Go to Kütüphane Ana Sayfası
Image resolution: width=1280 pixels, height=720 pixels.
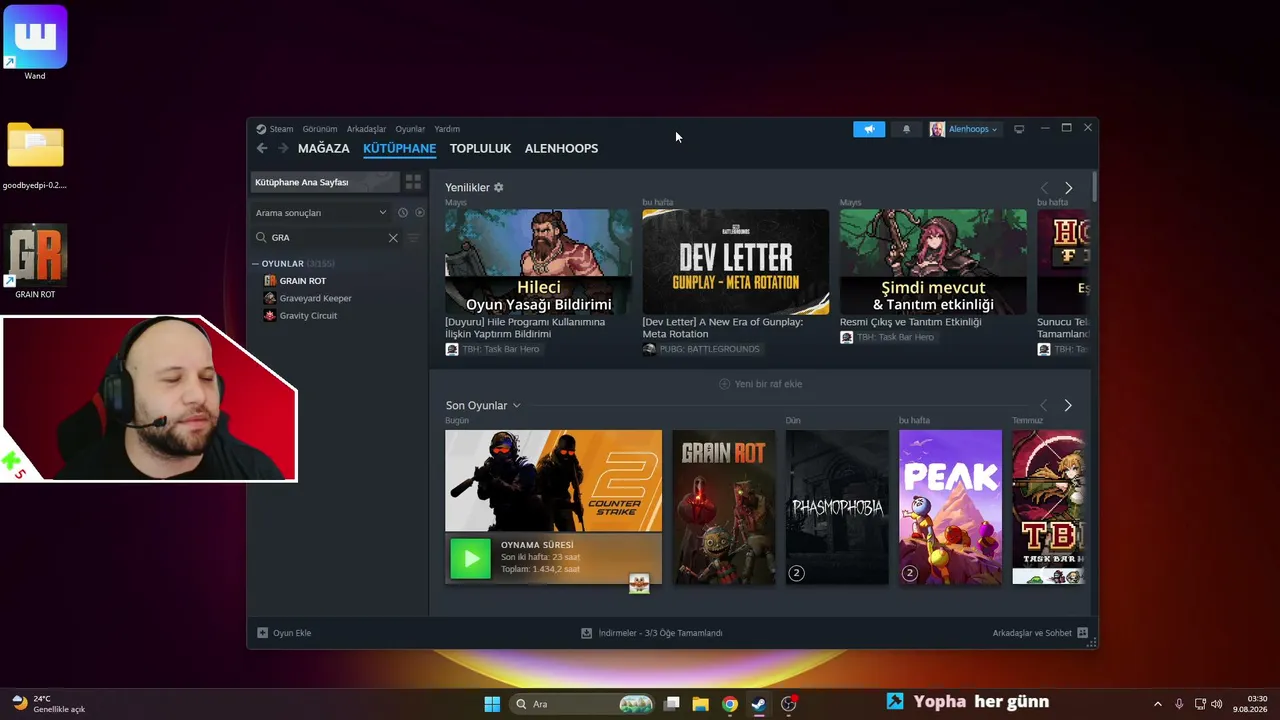coord(325,182)
